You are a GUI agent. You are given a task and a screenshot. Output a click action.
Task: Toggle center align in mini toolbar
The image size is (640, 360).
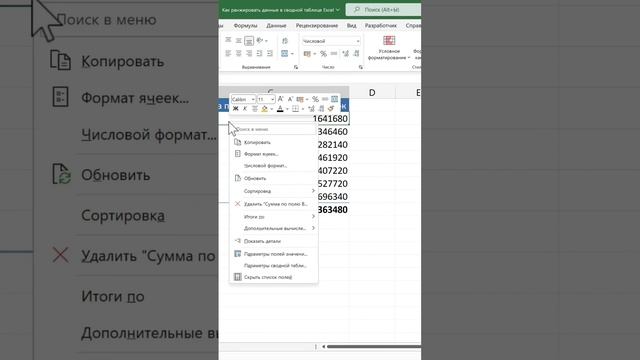[x=255, y=109]
